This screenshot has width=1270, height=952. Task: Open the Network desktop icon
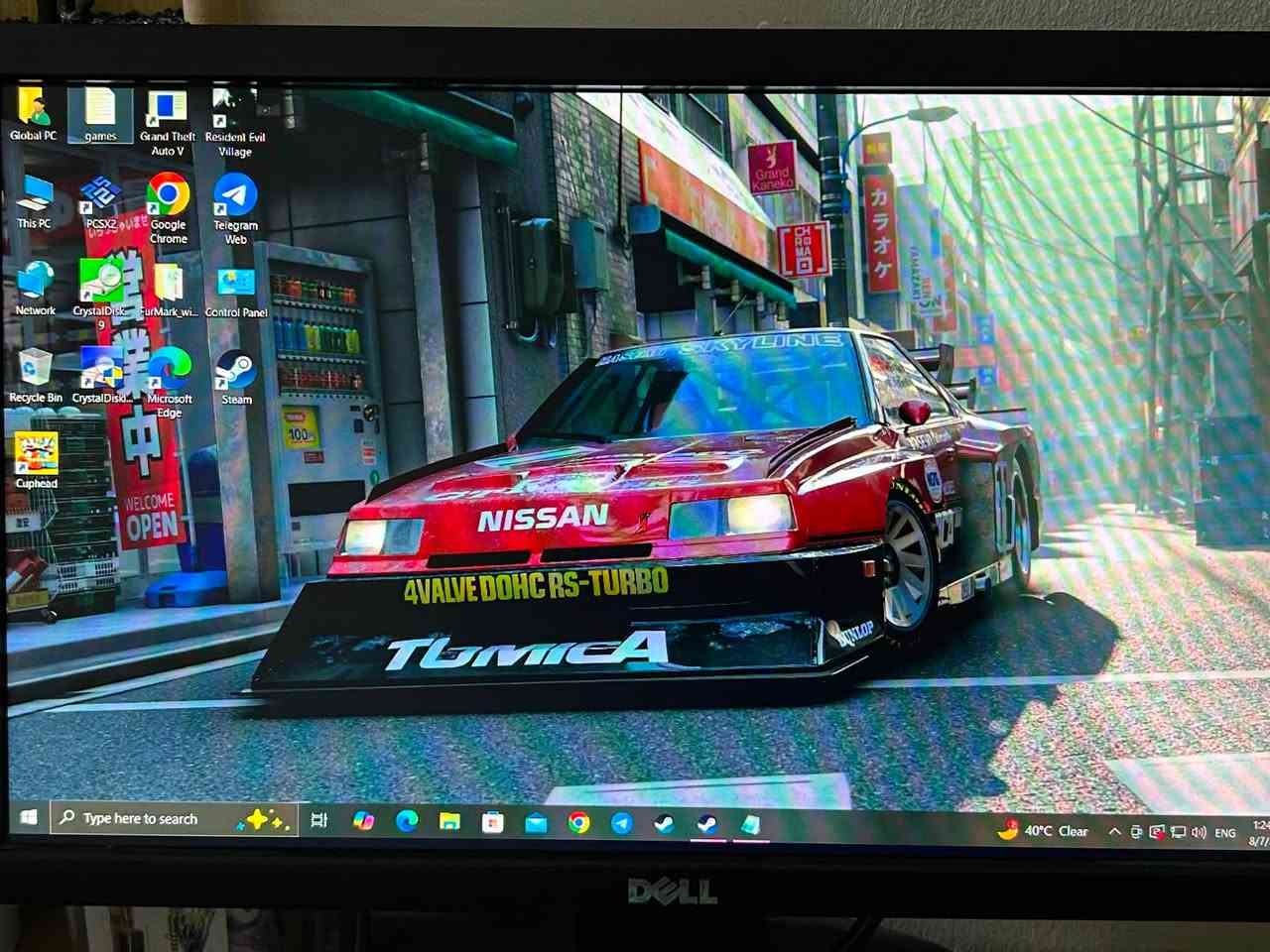click(35, 289)
